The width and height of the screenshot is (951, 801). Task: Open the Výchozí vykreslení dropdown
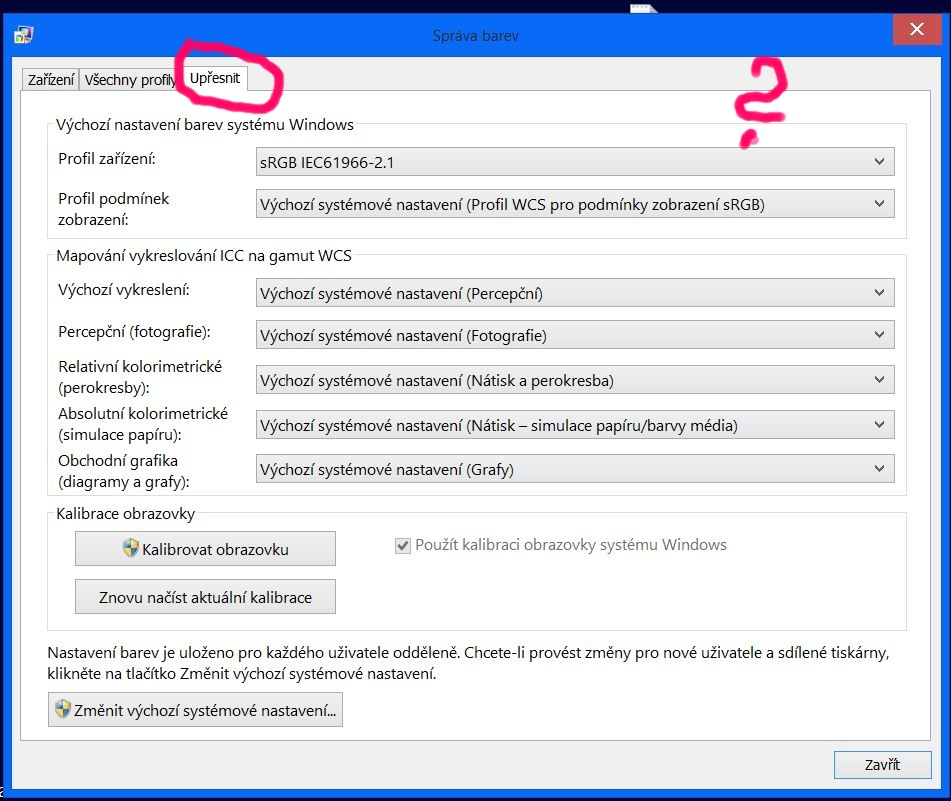[575, 293]
